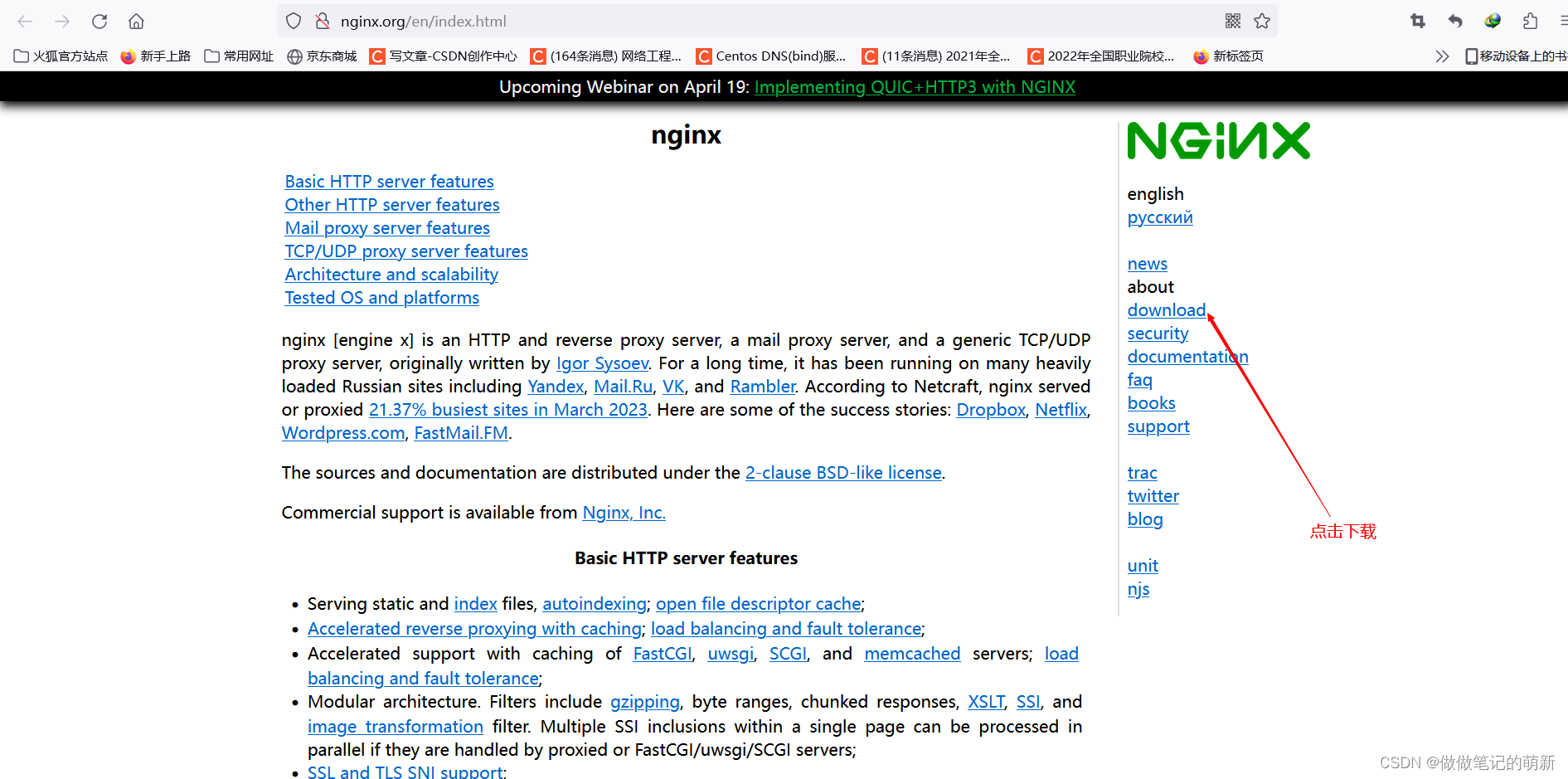1568x779 pixels.
Task: Open the (11条消息) 2021年全 bookmark
Action: coord(936,56)
